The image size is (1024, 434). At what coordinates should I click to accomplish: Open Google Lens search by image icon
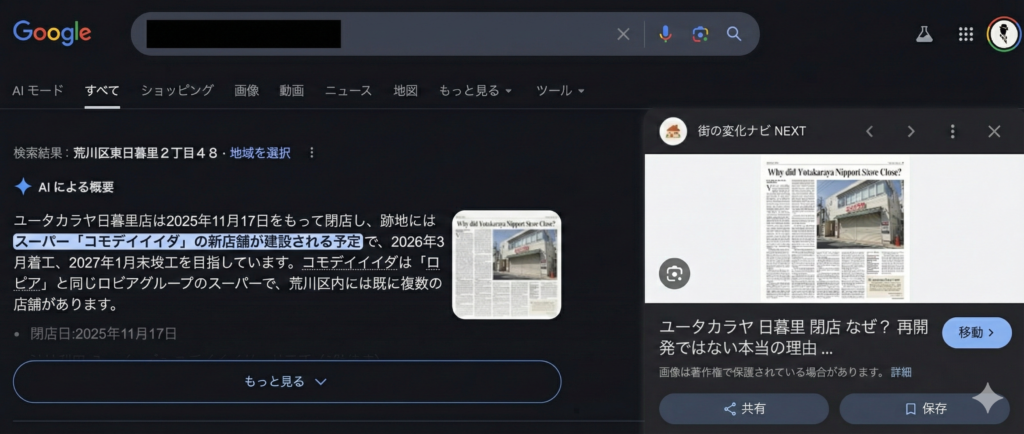[x=700, y=34]
